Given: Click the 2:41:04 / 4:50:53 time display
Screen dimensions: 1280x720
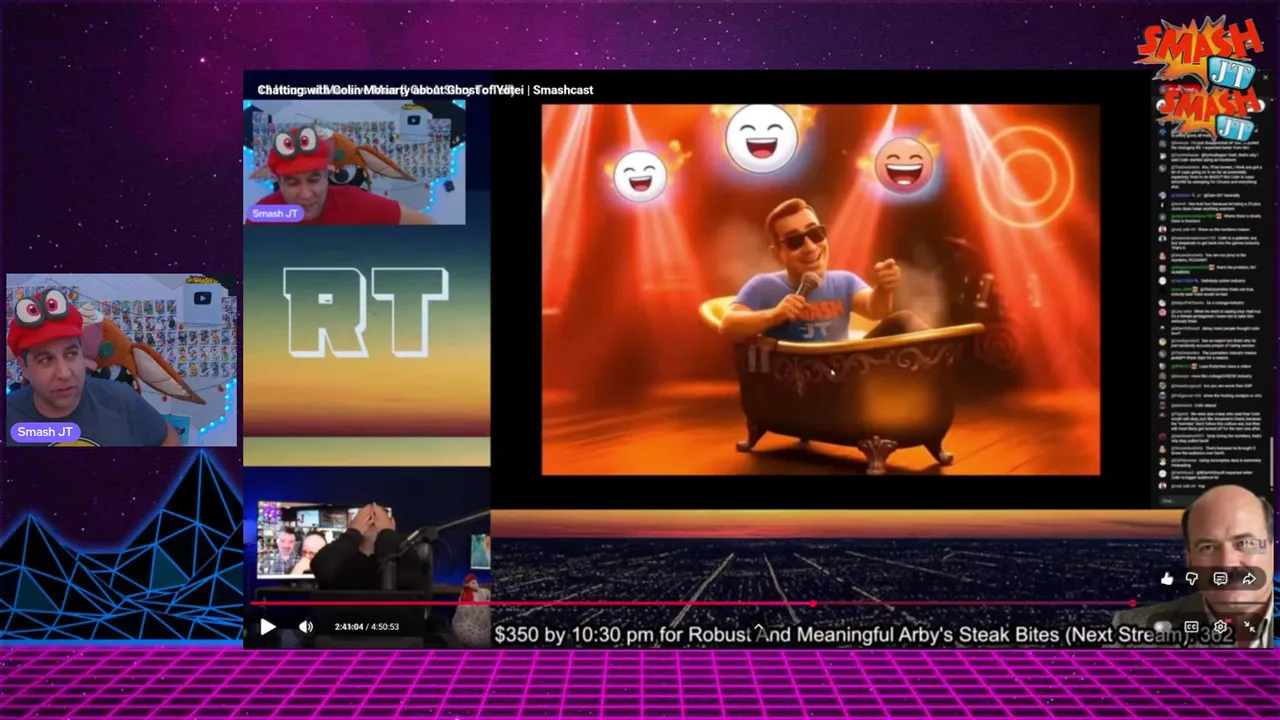Looking at the screenshot, I should 367,627.
